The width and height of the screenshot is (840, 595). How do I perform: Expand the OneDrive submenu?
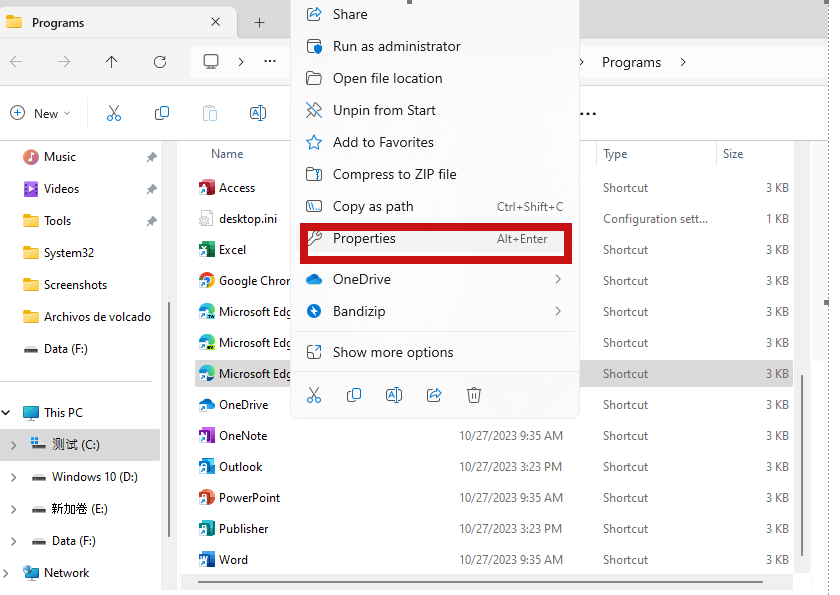[x=434, y=280]
